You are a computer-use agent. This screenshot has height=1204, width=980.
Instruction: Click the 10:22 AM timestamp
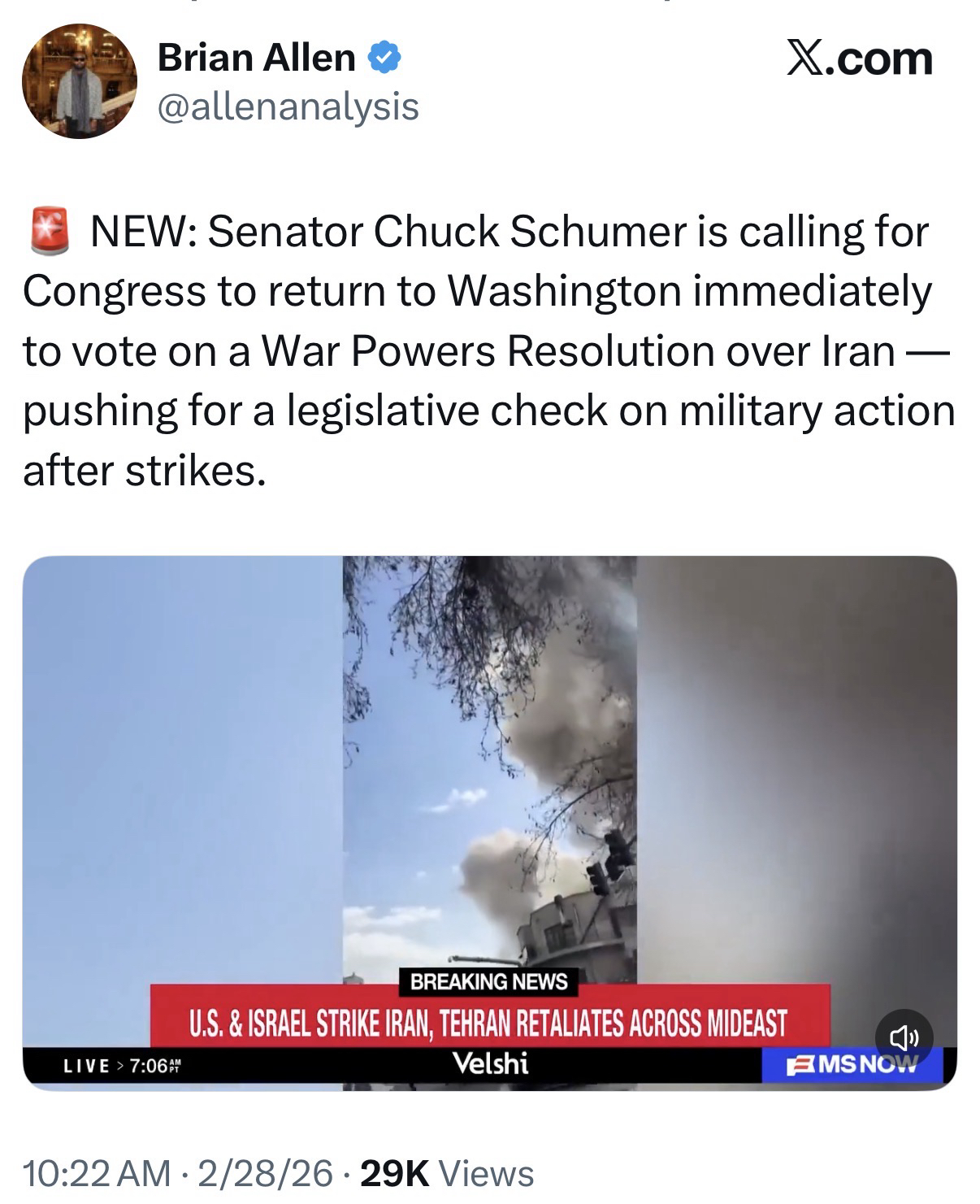pyautogui.click(x=97, y=1173)
